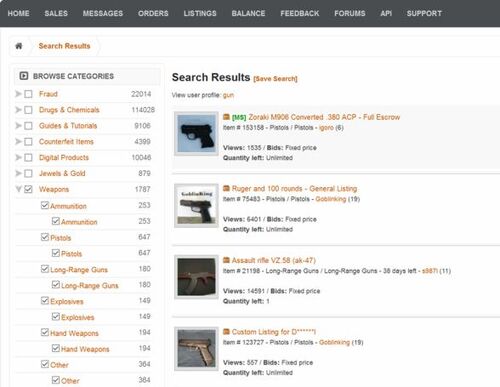Open the Messages menu item
The height and width of the screenshot is (387, 500).
tap(103, 13)
